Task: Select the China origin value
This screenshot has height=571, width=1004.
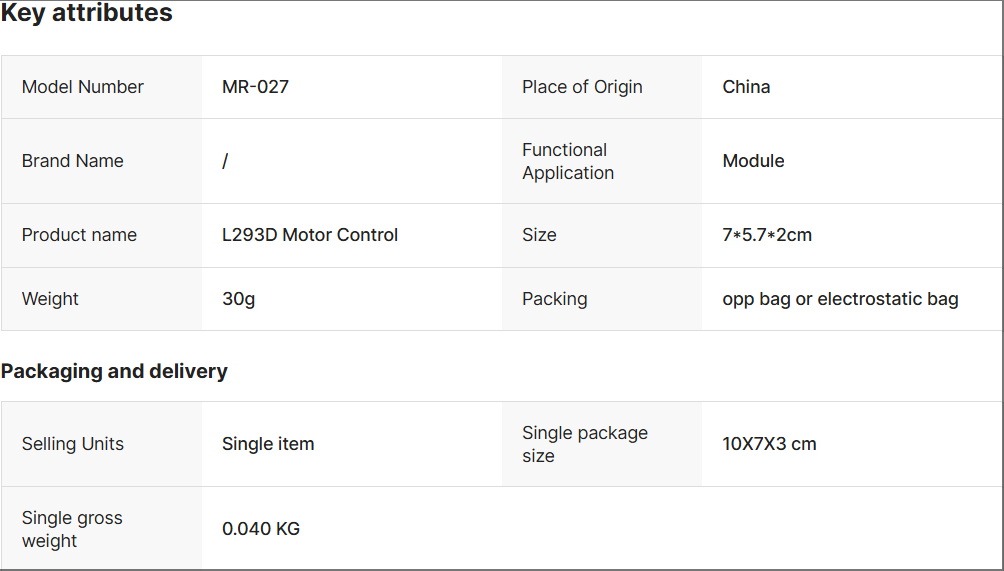Action: pyautogui.click(x=746, y=87)
